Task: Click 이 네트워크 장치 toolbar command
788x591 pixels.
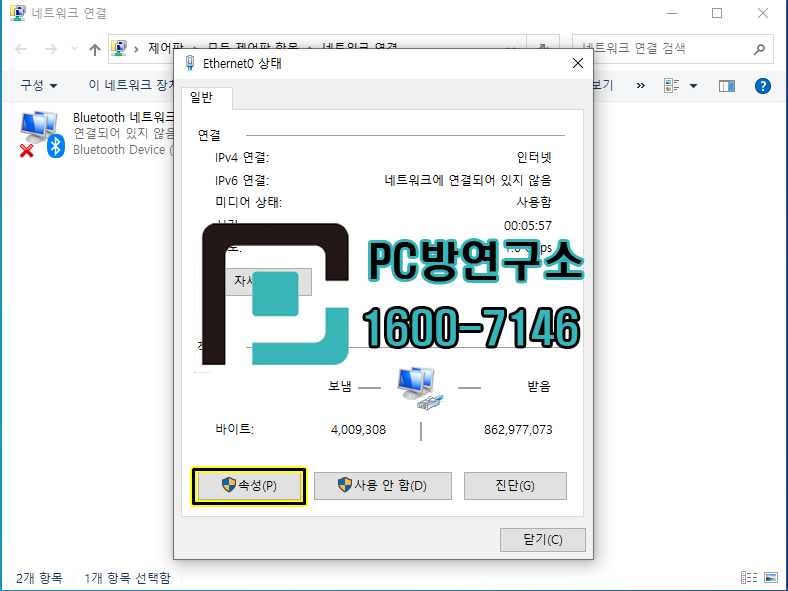Action: 131,85
